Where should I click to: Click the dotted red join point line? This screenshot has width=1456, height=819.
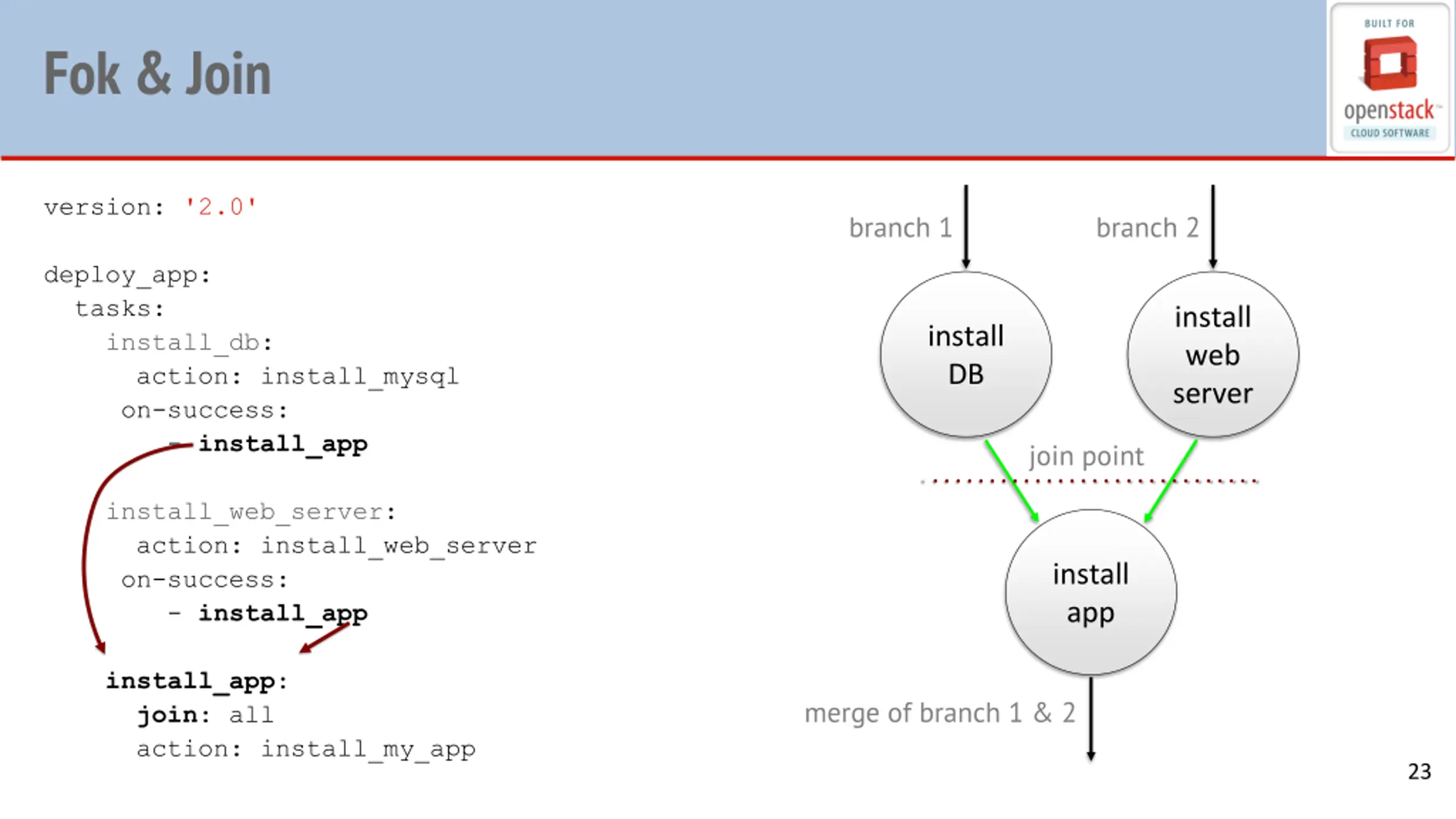(1090, 482)
